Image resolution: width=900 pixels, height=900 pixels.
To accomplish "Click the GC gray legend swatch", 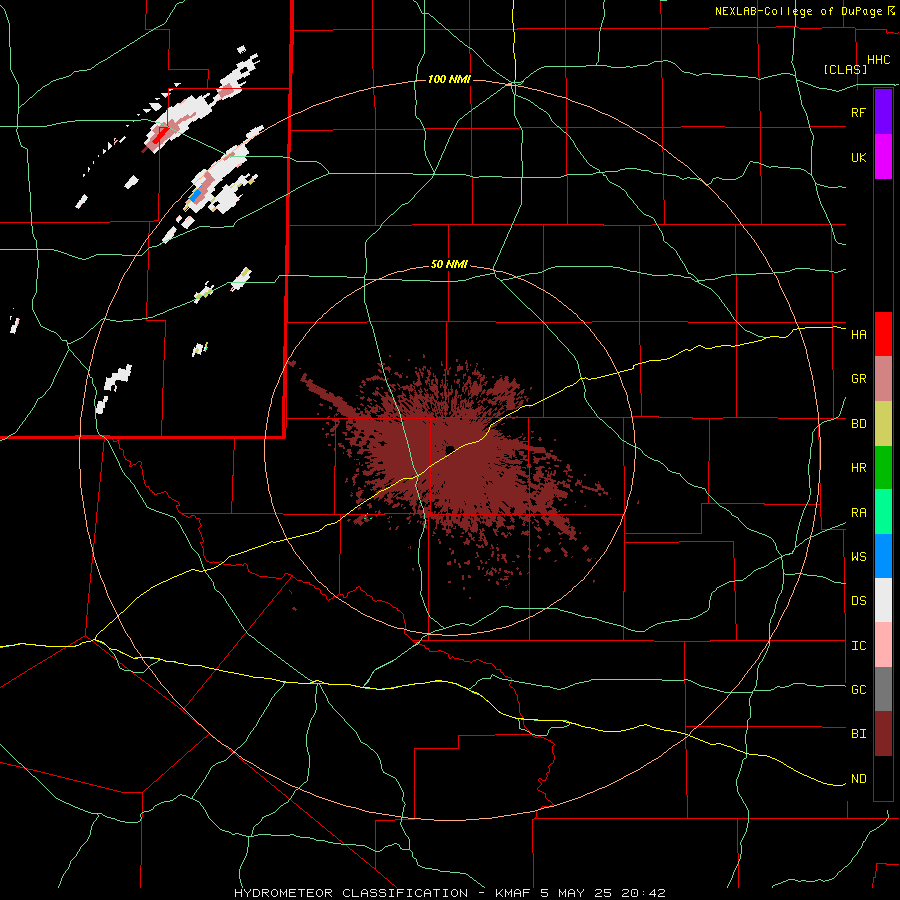I will [883, 689].
